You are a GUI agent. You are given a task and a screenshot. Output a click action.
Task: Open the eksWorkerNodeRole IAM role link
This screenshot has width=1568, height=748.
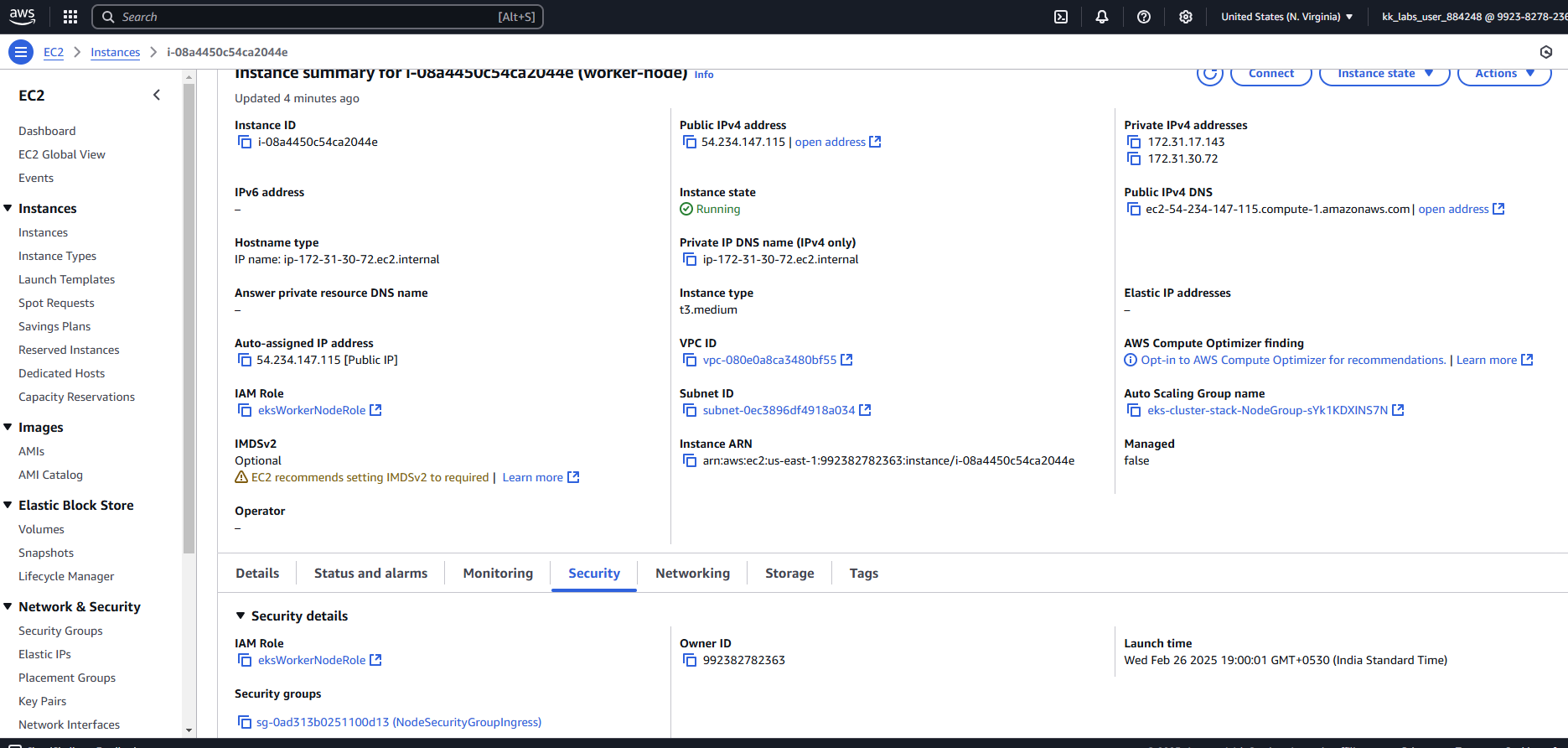312,411
